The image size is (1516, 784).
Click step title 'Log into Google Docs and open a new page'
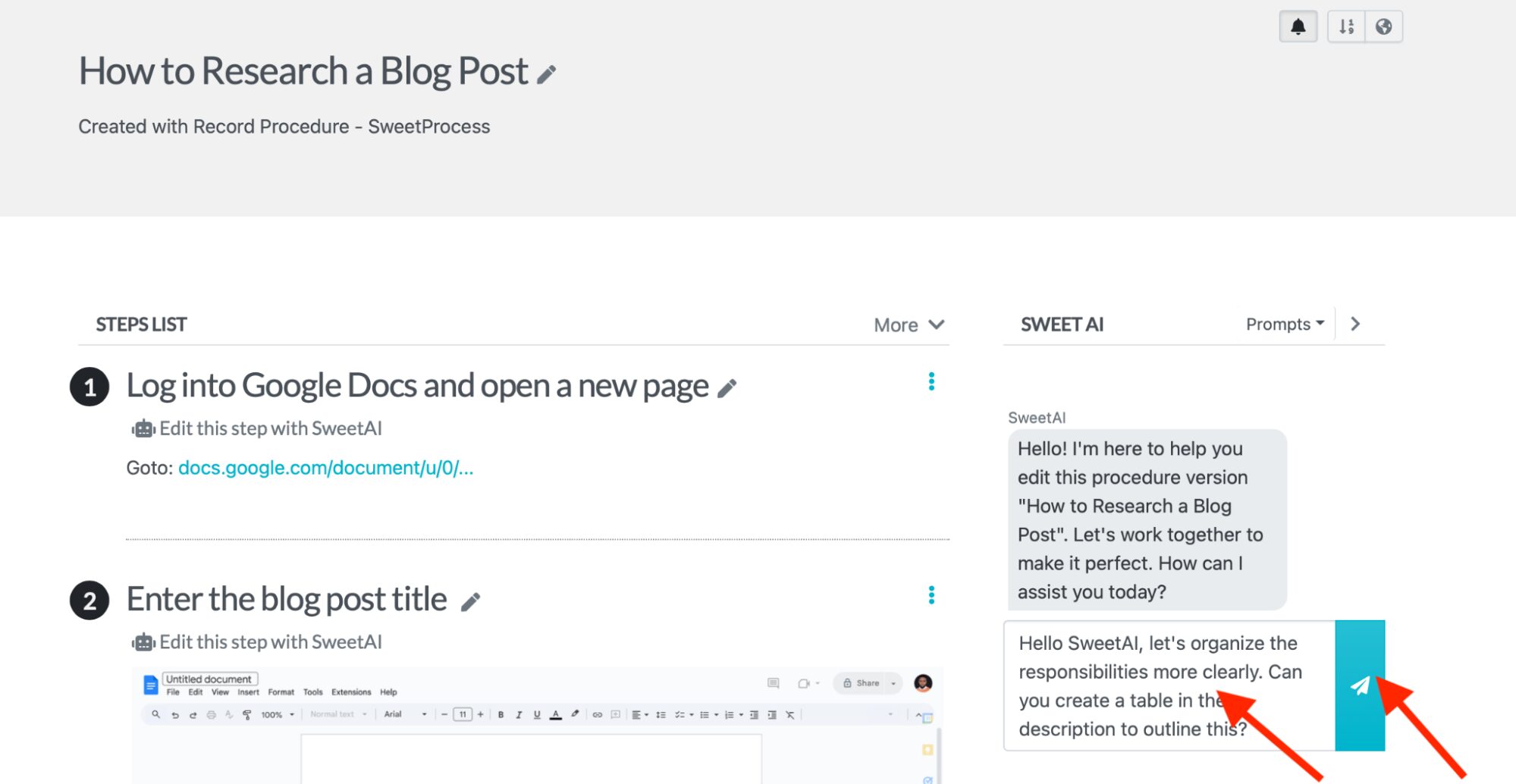pyautogui.click(x=417, y=386)
